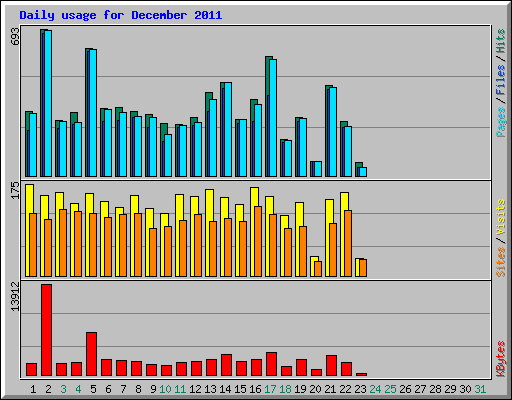The height and width of the screenshot is (400, 512).
Task: Select day 22 on the x-axis
Action: 345,389
